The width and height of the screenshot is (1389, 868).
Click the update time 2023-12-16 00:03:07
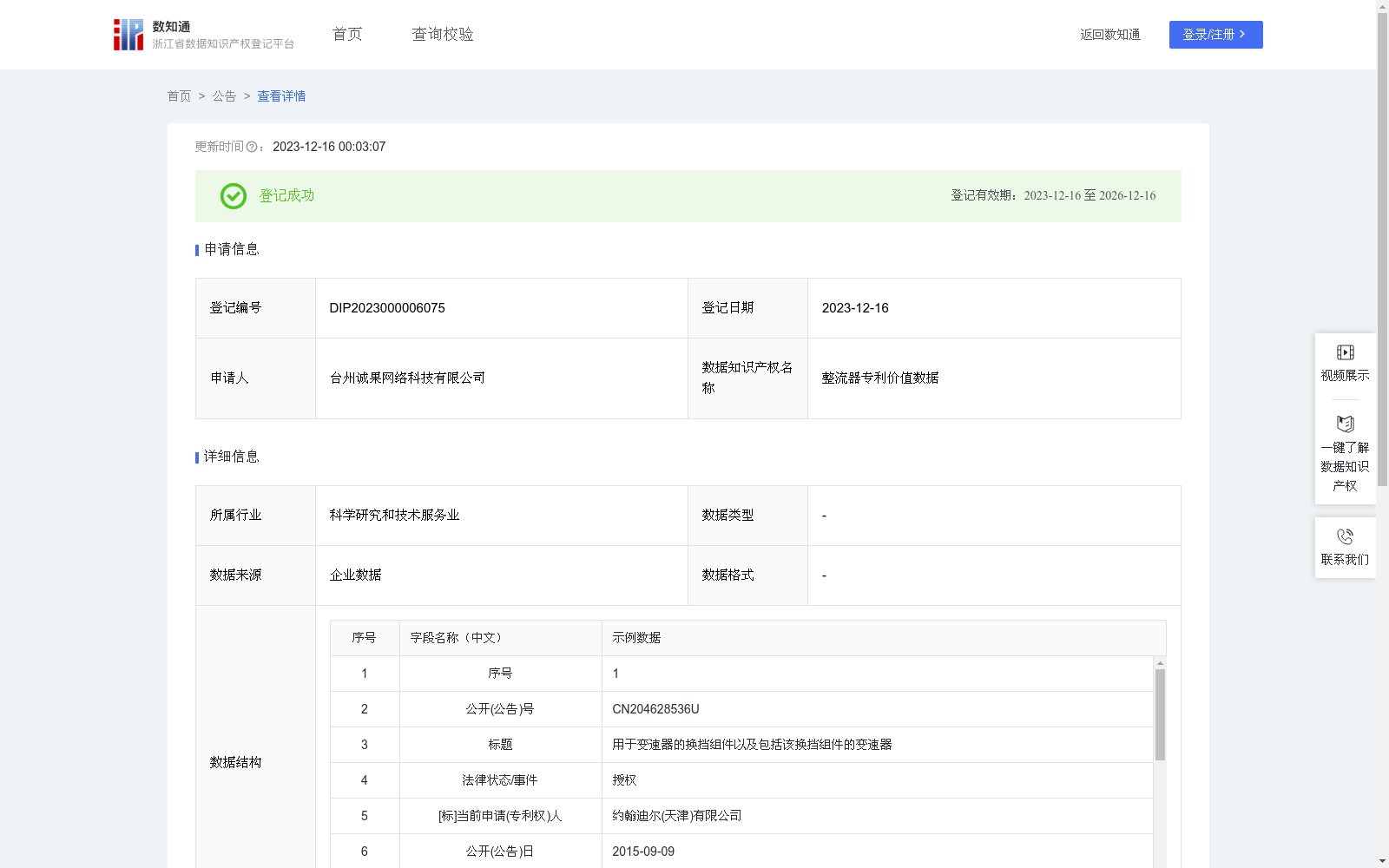point(329,147)
